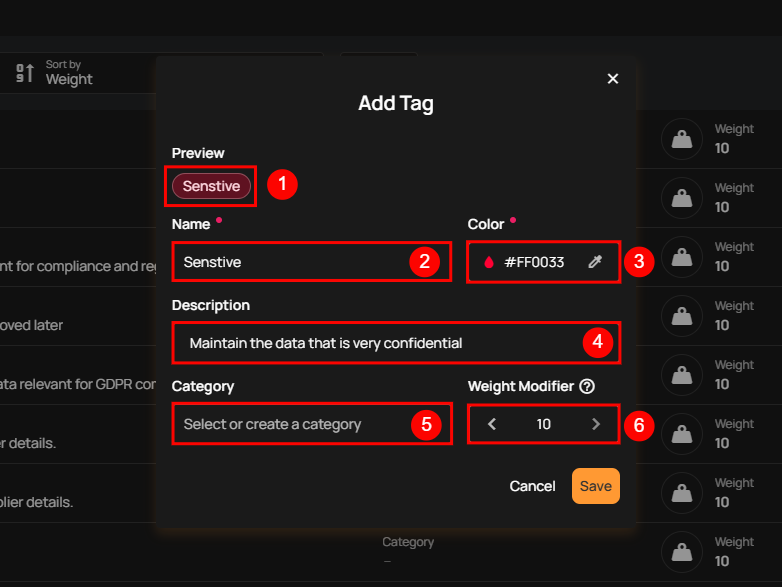Click the weight modifier value 10
Screen dimensions: 782x587
[544, 424]
